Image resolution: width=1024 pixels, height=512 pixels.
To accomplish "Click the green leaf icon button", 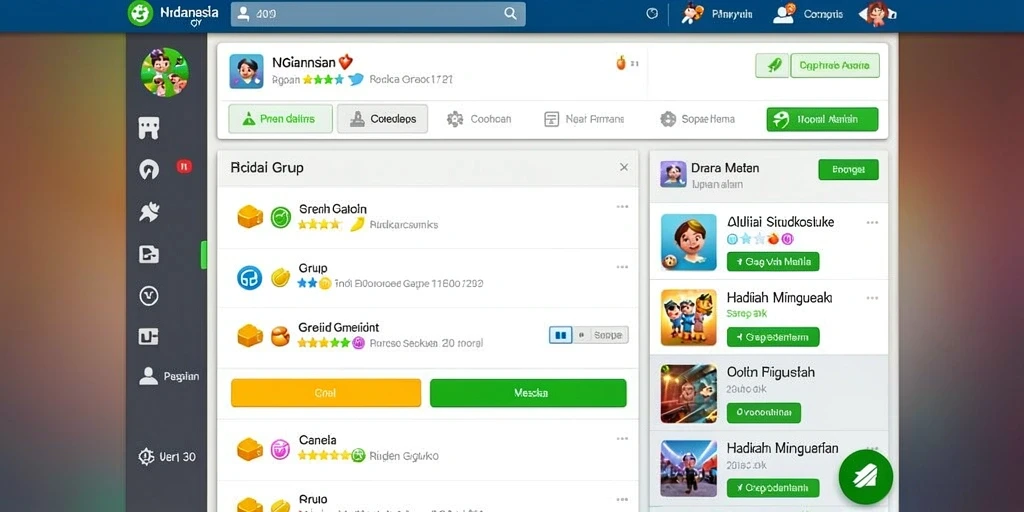I will point(772,65).
